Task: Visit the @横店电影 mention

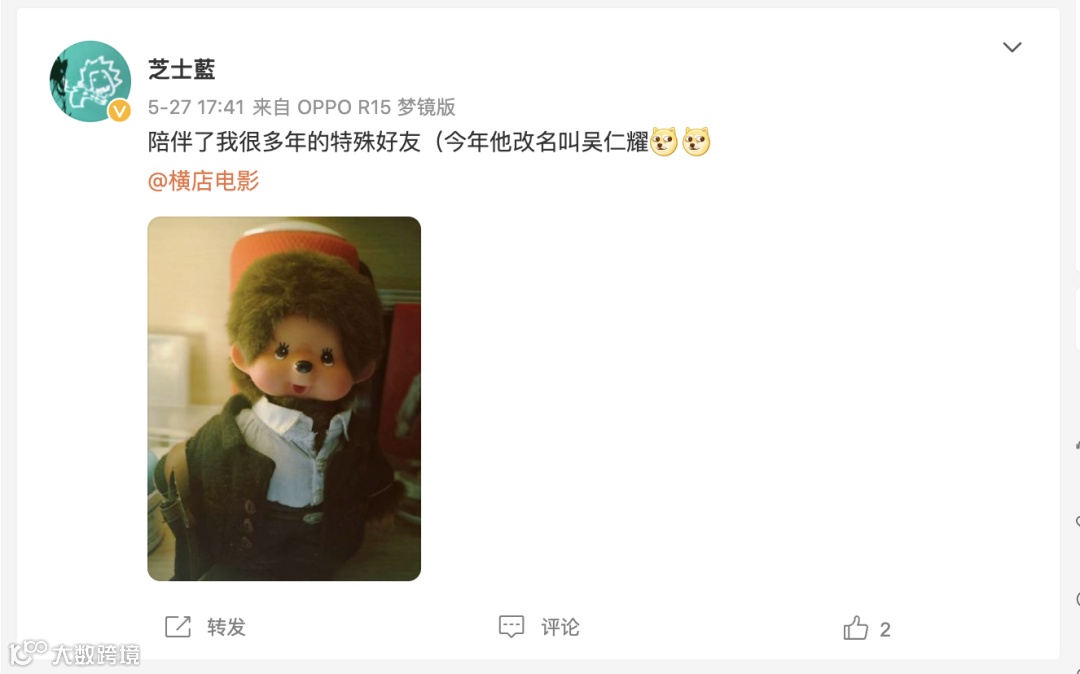Action: coord(203,181)
